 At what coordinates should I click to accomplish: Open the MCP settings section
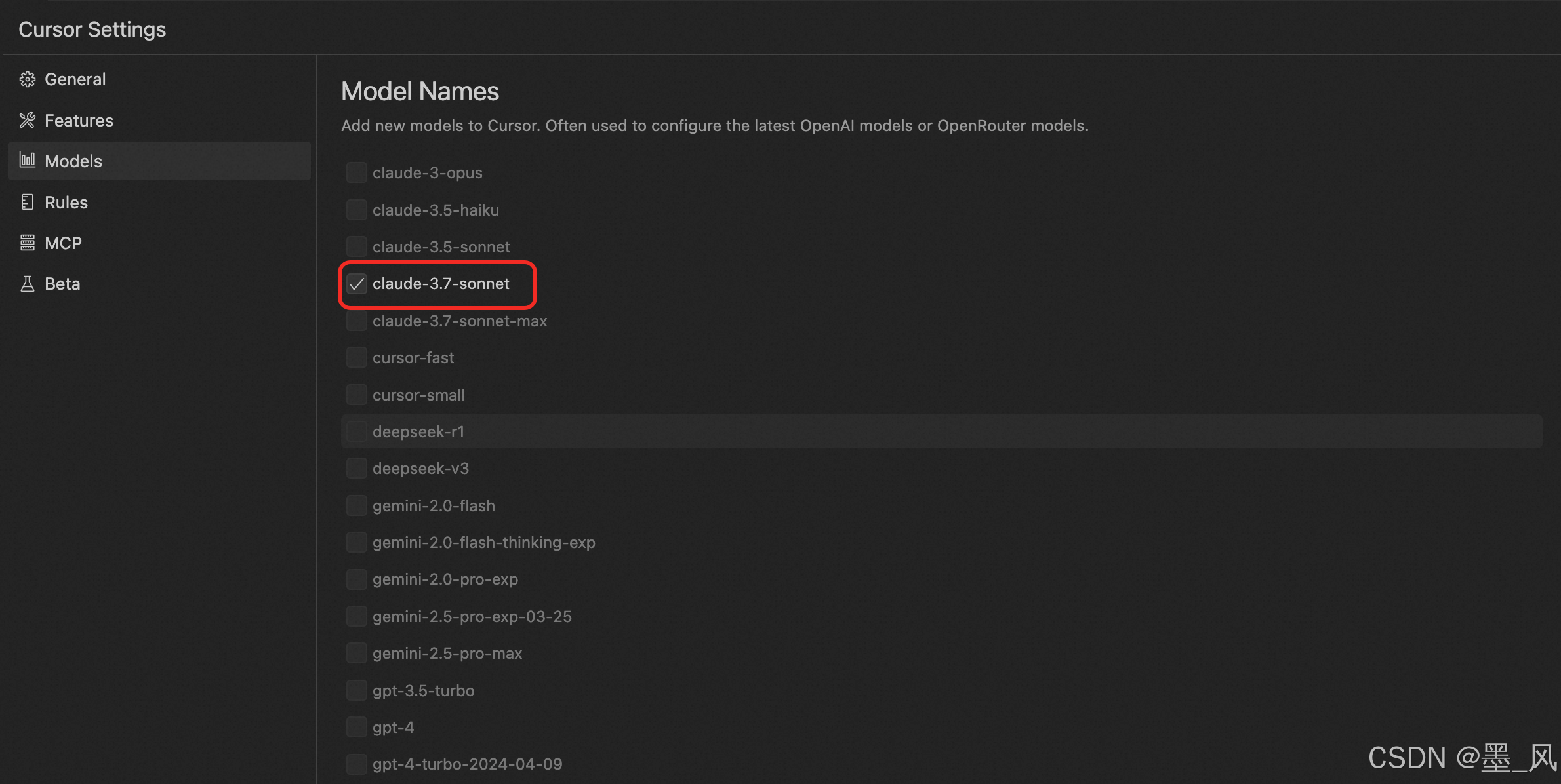pos(63,243)
